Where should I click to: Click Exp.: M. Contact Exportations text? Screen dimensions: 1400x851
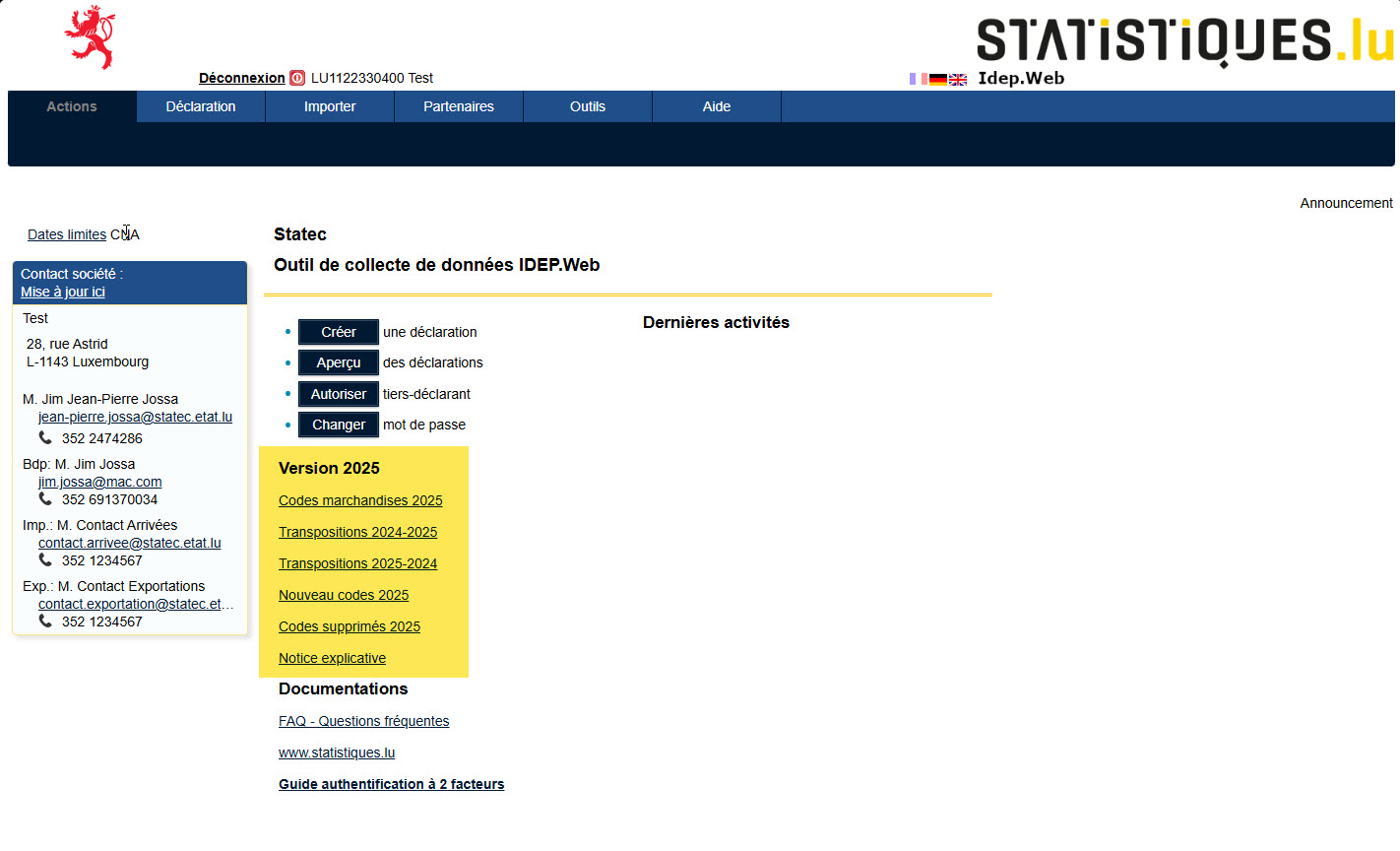pos(114,586)
